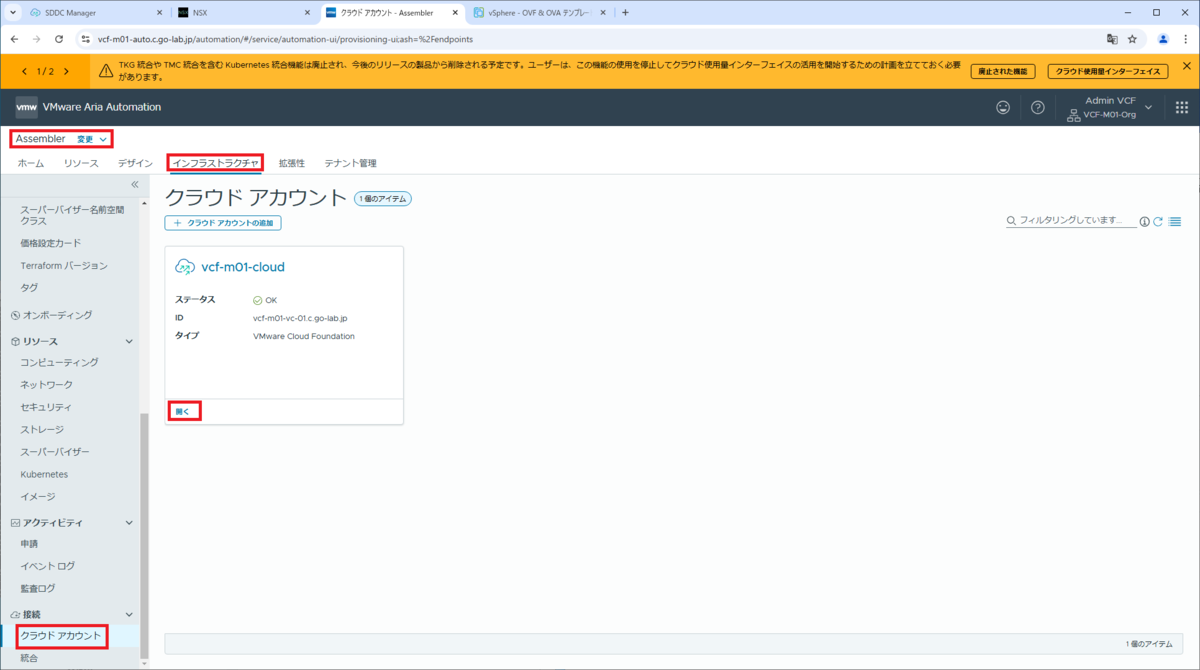Click the feedback smiley face icon
Viewport: 1200px width, 670px height.
coord(1003,107)
